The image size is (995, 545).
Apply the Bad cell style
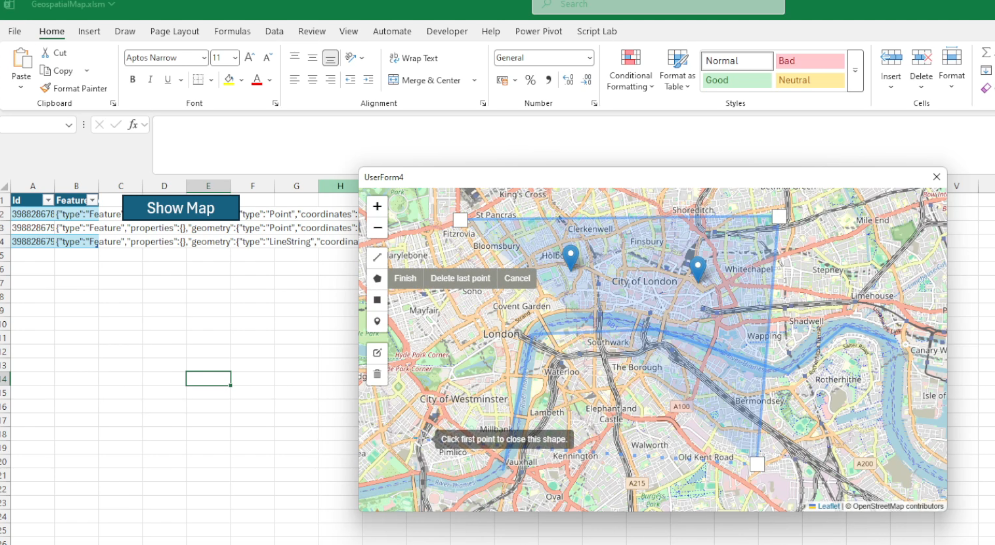[x=810, y=61]
